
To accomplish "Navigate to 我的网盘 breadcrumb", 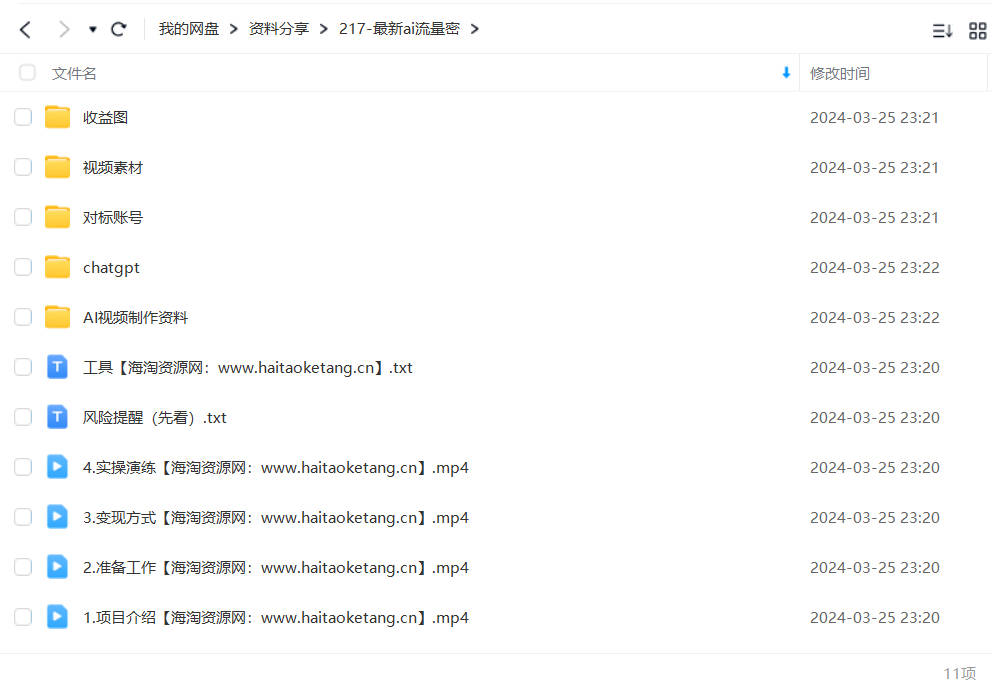I will (x=189, y=29).
